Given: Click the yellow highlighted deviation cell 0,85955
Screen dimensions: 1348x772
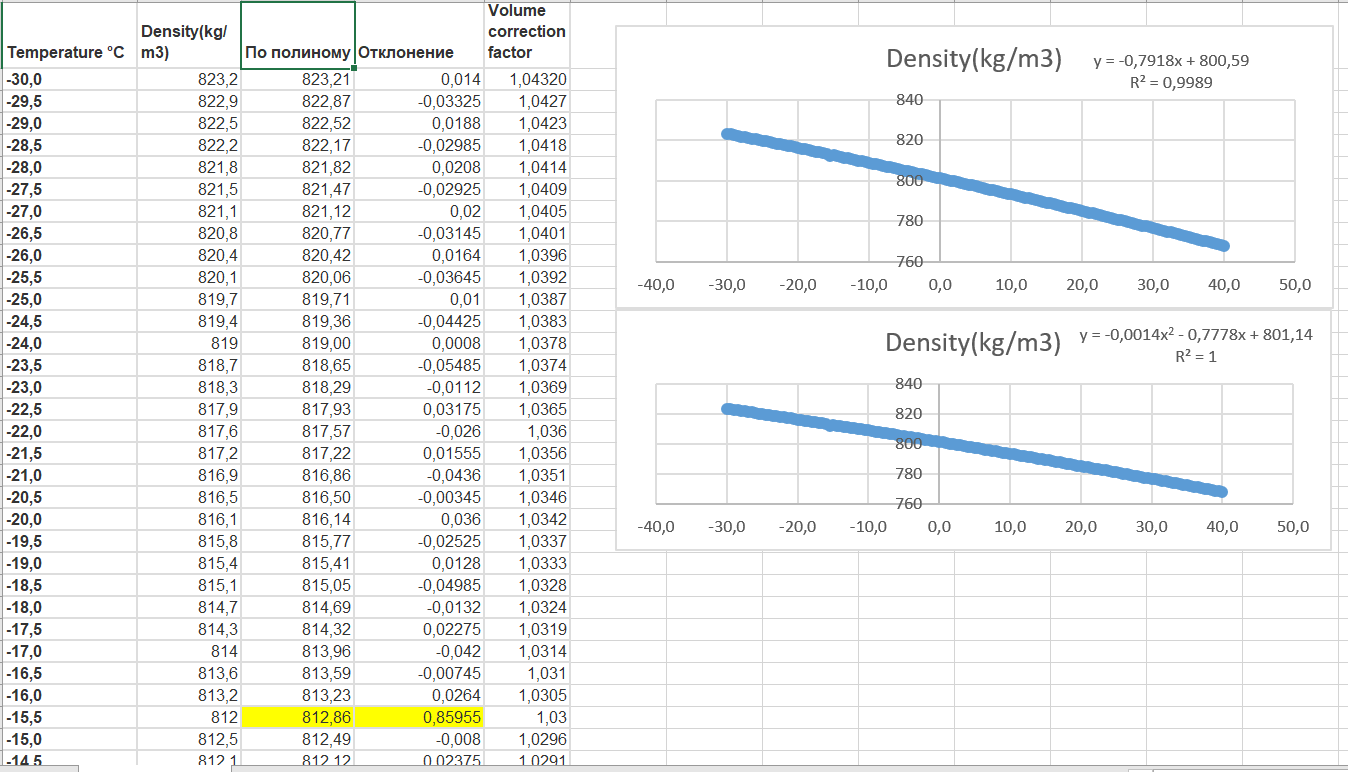Looking at the screenshot, I should [419, 718].
